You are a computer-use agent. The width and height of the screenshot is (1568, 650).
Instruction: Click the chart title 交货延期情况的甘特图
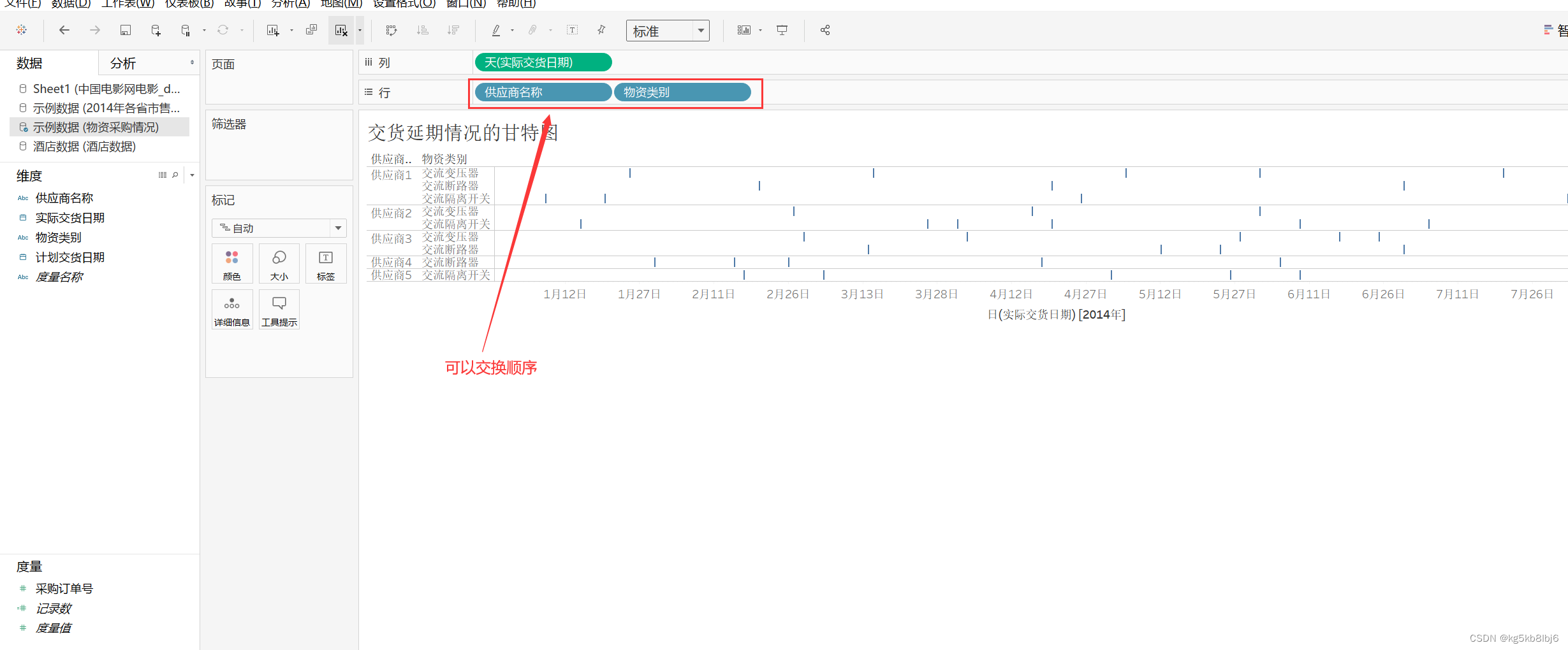pyautogui.click(x=463, y=133)
